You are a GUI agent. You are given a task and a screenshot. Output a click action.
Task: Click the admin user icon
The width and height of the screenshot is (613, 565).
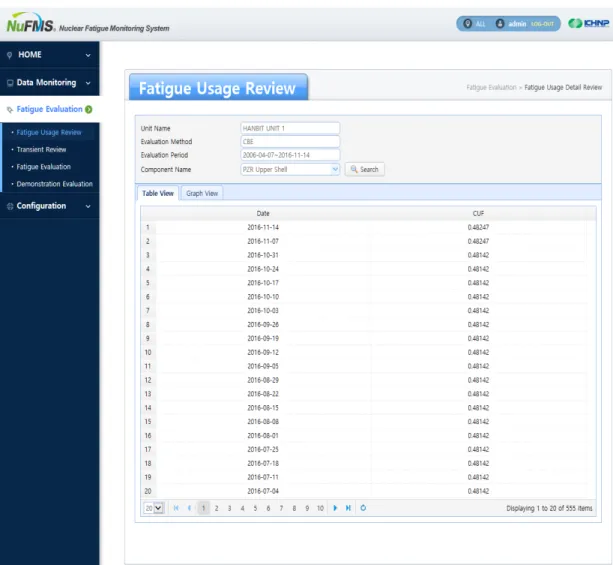[x=500, y=24]
